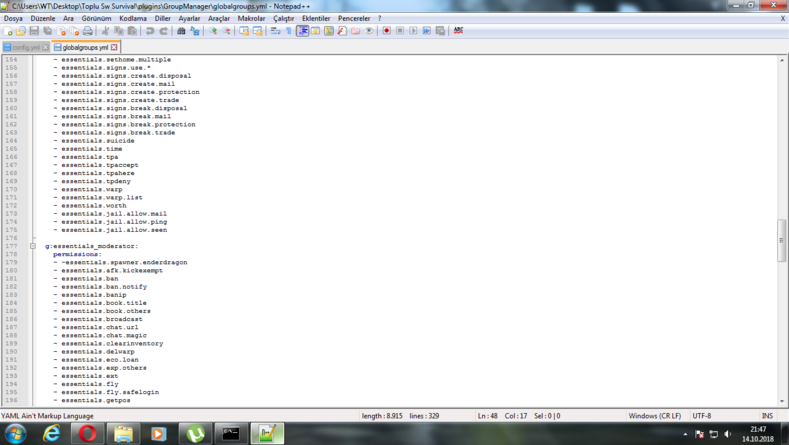Viewport: 789px width, 445px height.
Task: Toggle synchronize horizontal scrolling icon
Action: (x=258, y=31)
